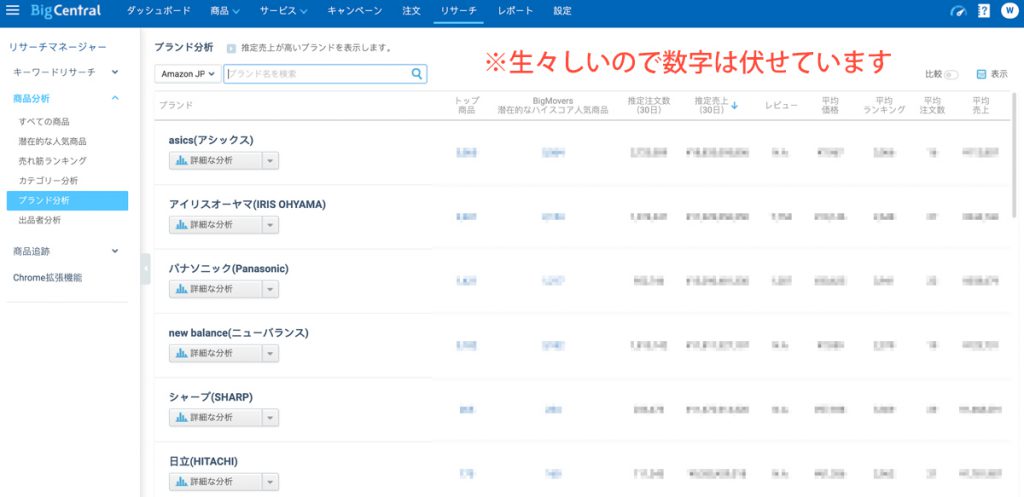
Task: Open the パナソニック 詳細な分析 dropdown arrow
Action: pyautogui.click(x=270, y=289)
